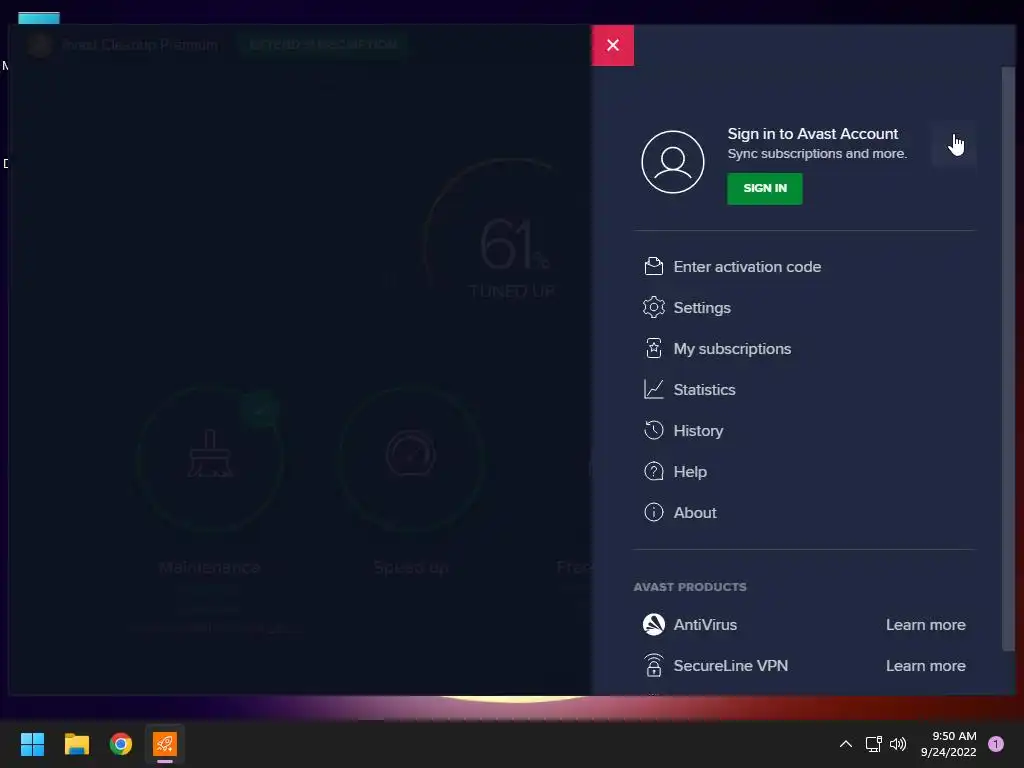Show hidden icons in system tray

tap(846, 744)
